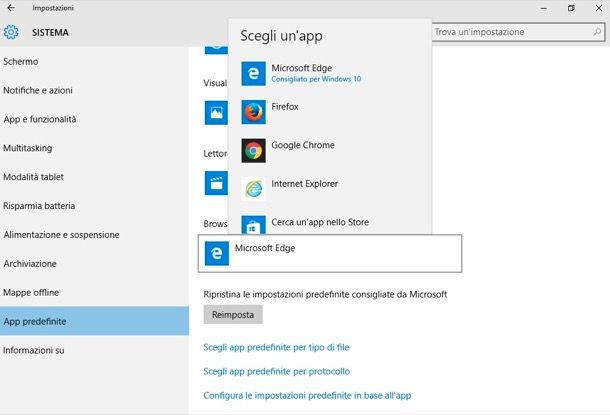Click the video player clapperboard icon
610x415 pixels.
[216, 182]
